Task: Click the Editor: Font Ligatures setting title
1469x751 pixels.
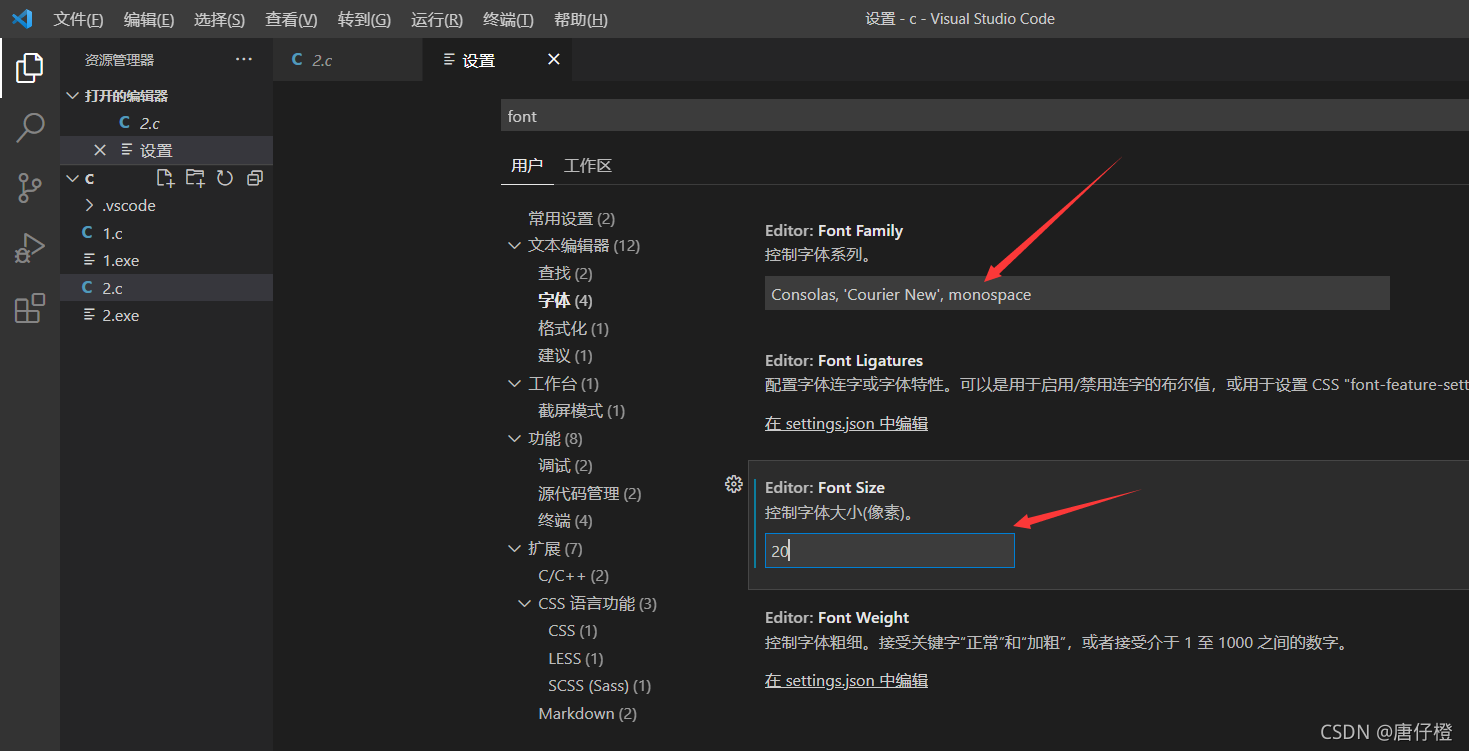Action: (x=844, y=361)
